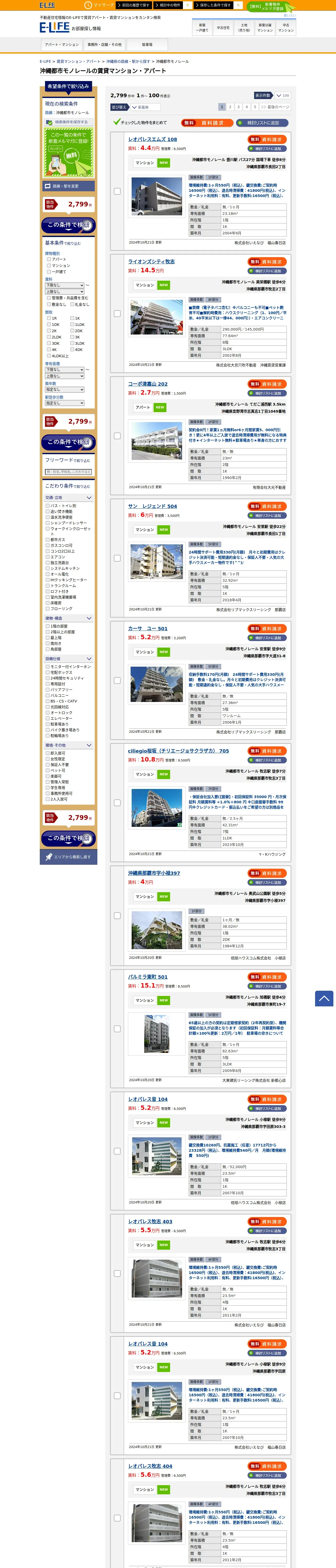Check the アパート building type box
This screenshot has width=336, height=1568.
click(x=49, y=259)
